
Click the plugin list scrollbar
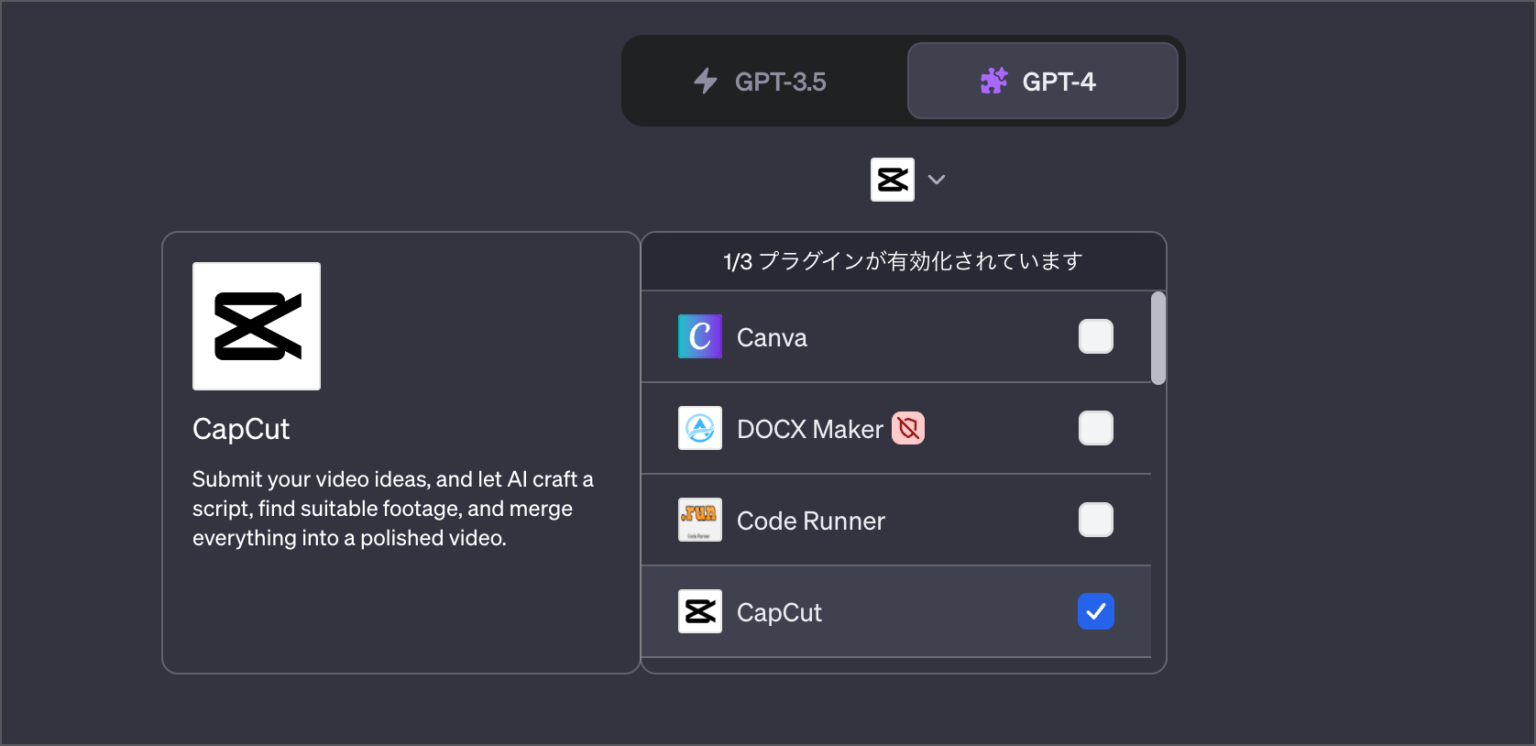click(1159, 340)
